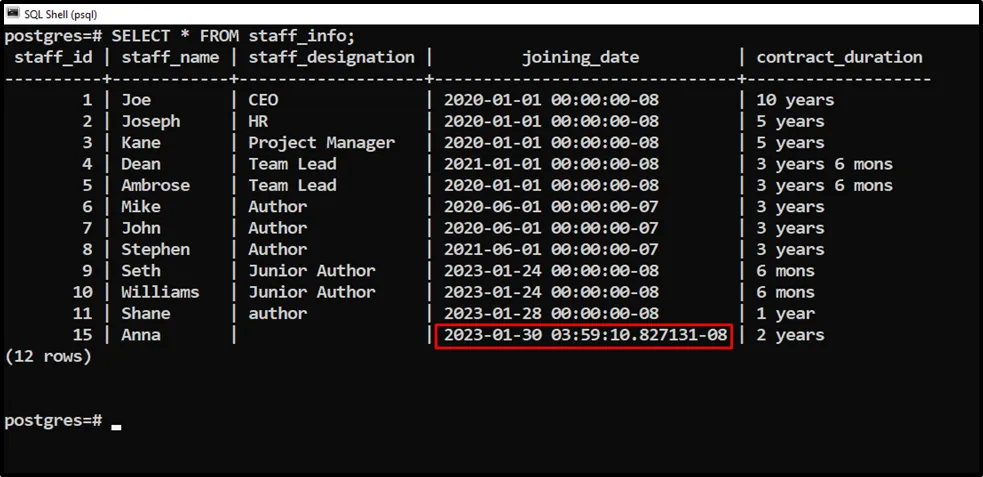This screenshot has height=477, width=983.
Task: Click Stephen's joining date 2021-06-01
Action: pos(551,249)
